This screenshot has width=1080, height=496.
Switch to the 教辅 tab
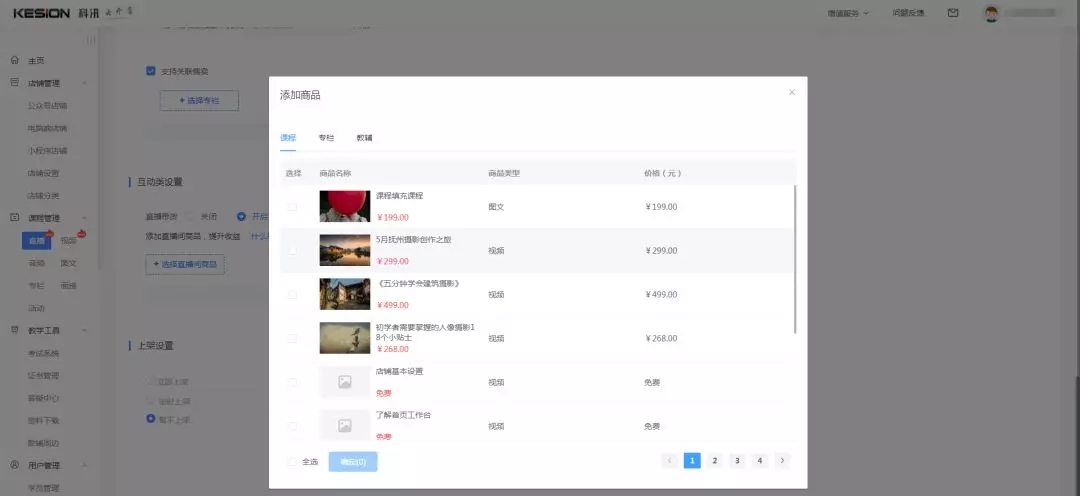(364, 138)
